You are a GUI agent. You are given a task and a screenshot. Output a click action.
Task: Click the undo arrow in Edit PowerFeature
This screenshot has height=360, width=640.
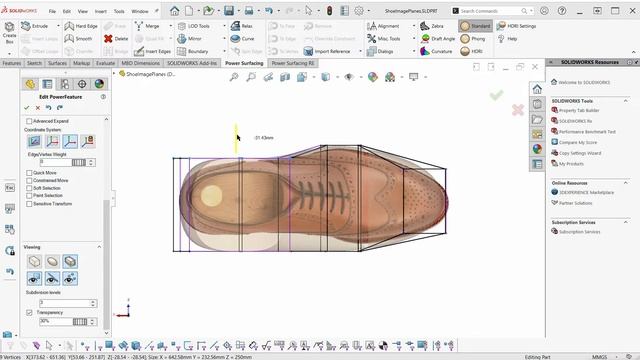tap(49, 108)
